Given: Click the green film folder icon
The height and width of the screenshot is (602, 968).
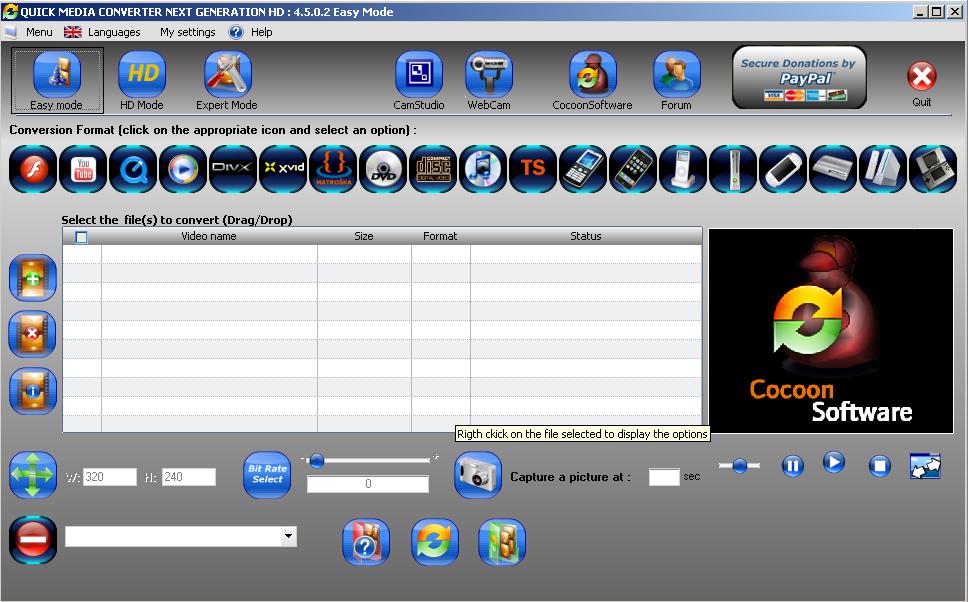Looking at the screenshot, I should point(502,542).
